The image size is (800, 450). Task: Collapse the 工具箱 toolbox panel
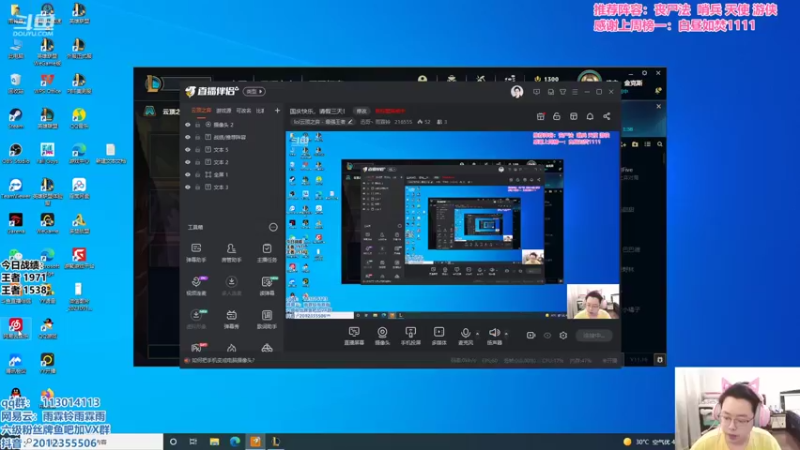pos(273,227)
